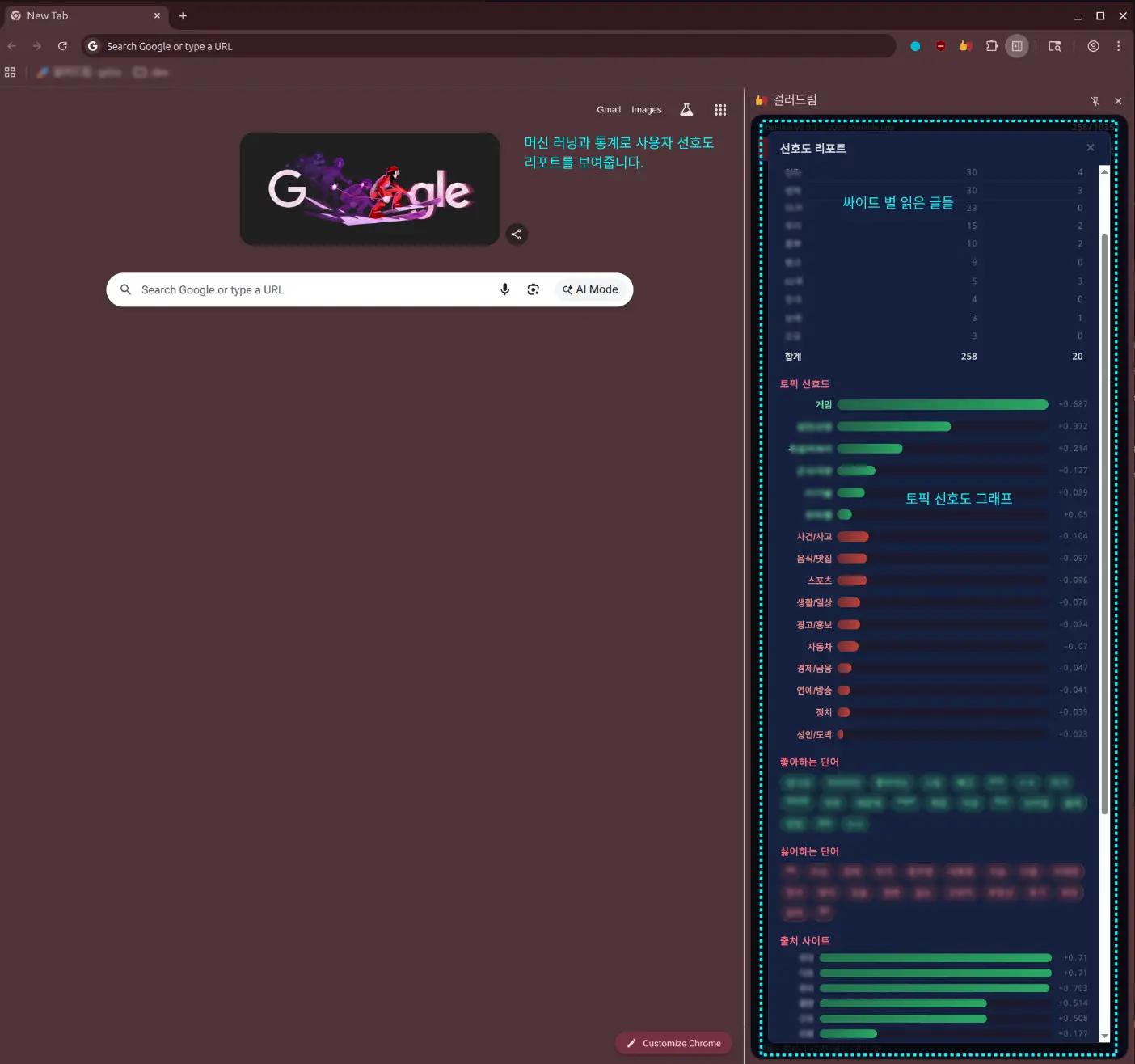Screen dimensions: 1135x1064
Task: Unpin the 걸러드림 side panel
Action: coord(1095,101)
